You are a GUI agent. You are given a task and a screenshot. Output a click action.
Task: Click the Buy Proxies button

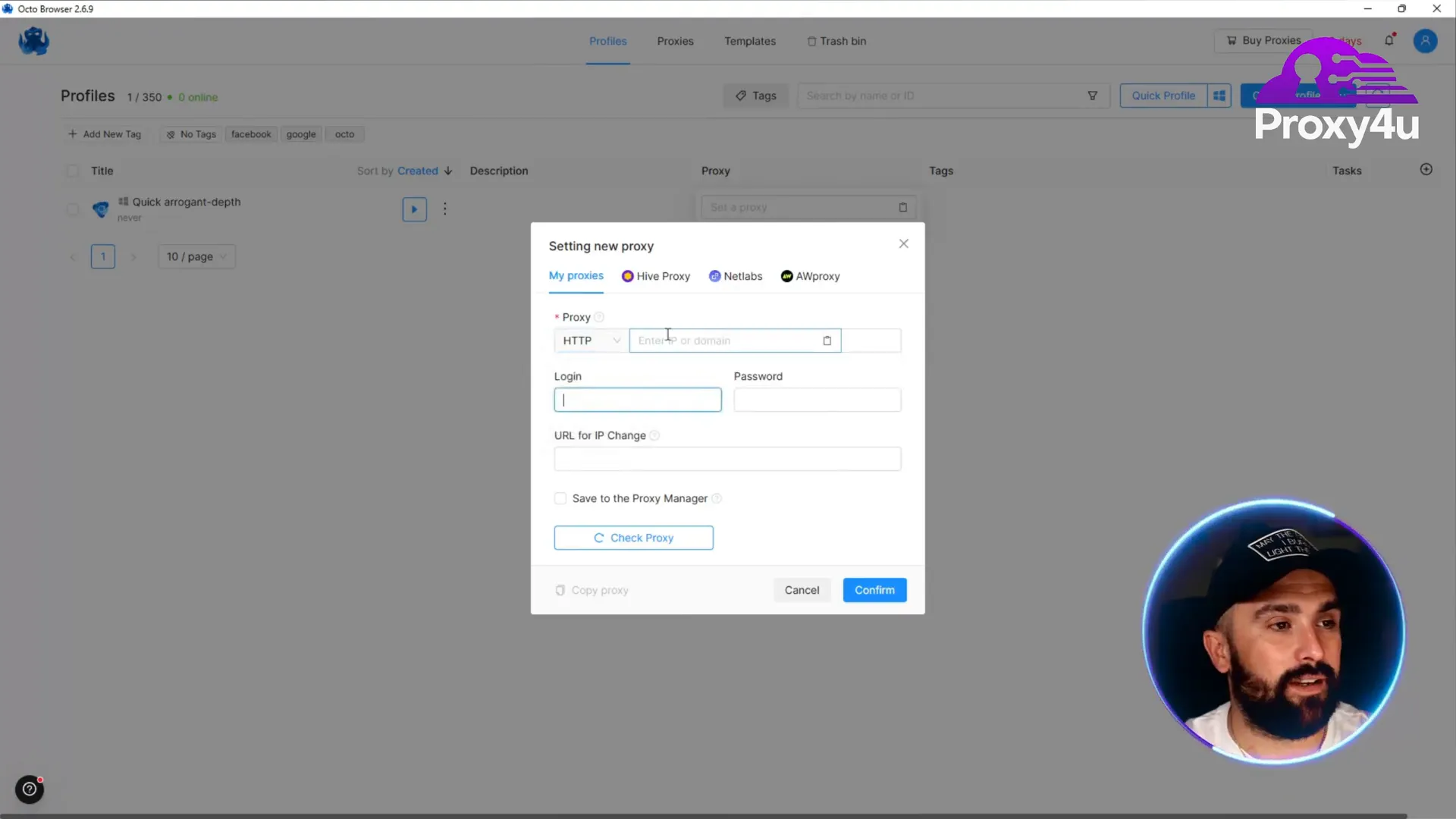click(x=1263, y=40)
